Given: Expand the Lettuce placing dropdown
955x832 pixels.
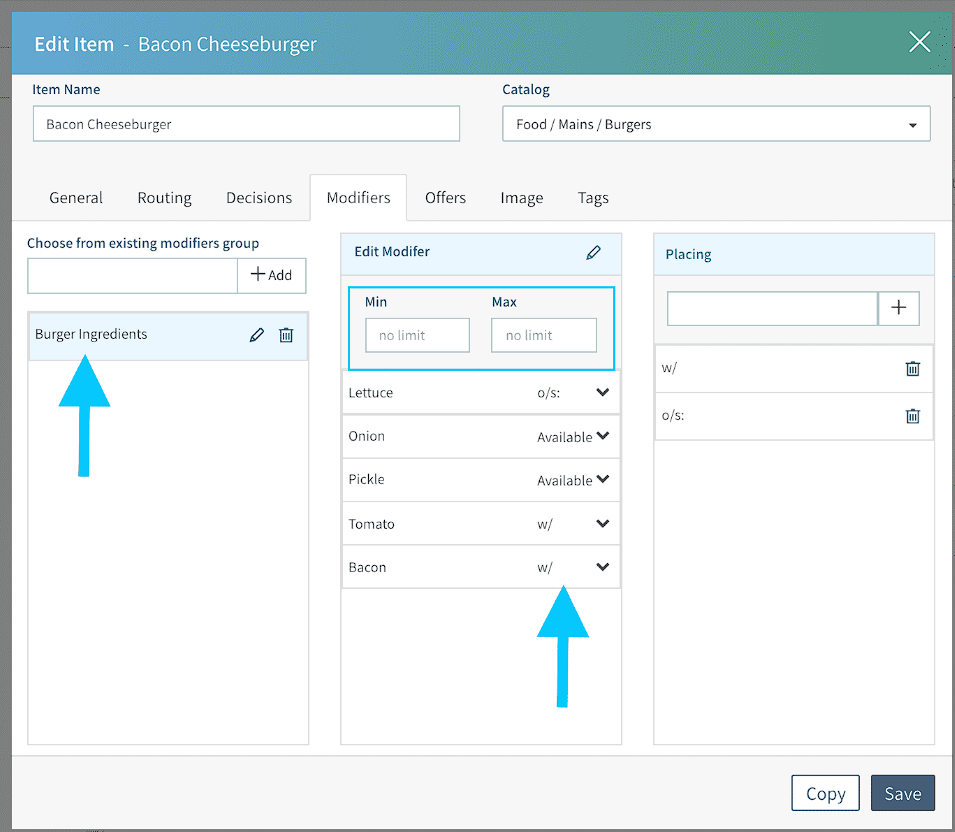Looking at the screenshot, I should pyautogui.click(x=602, y=393).
